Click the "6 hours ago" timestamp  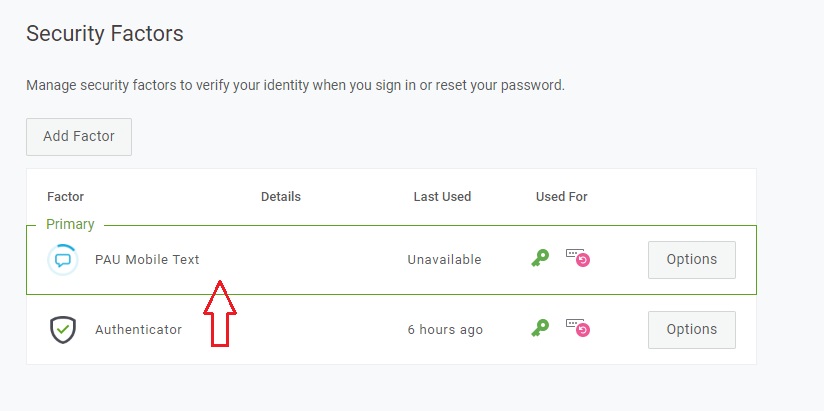coord(444,329)
